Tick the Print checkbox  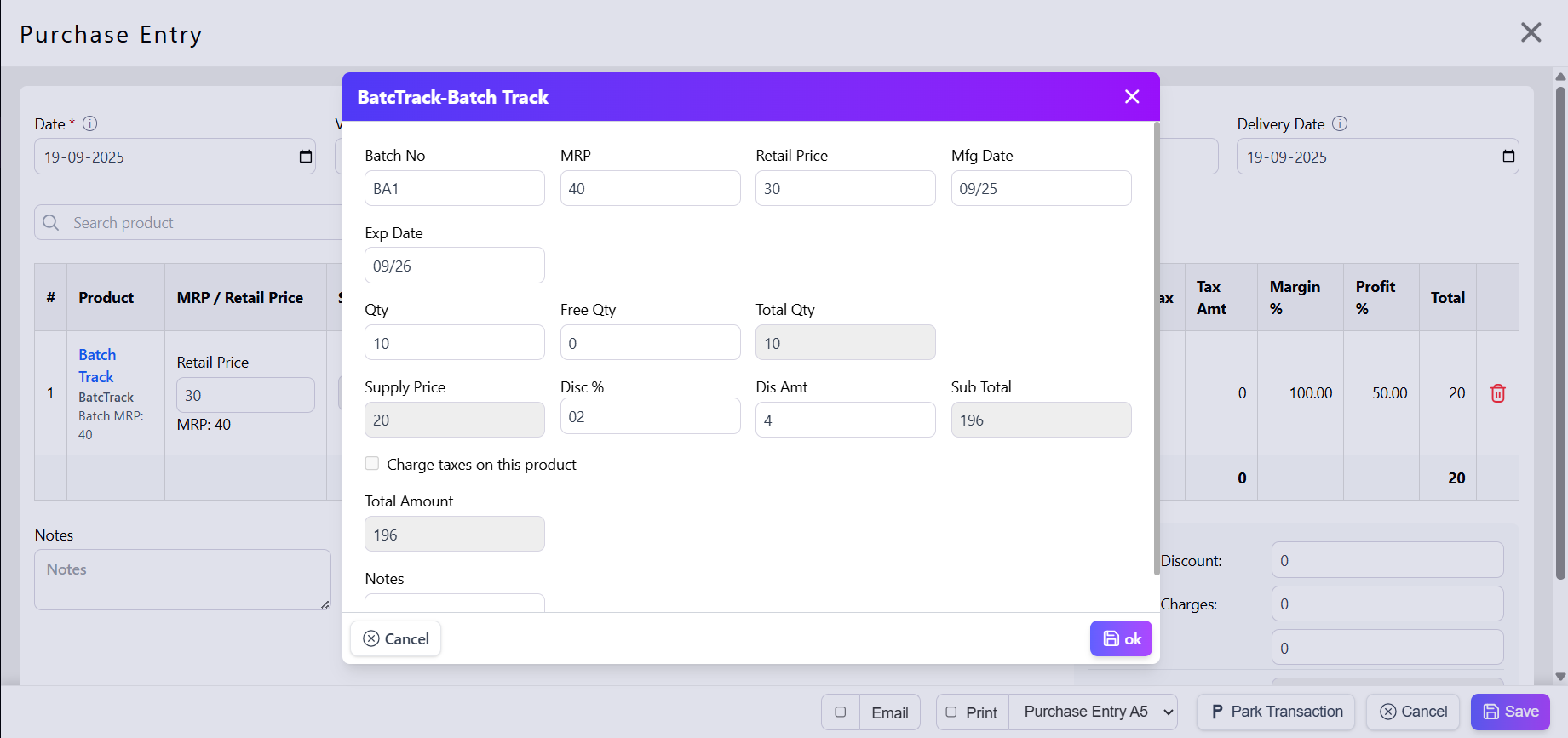click(x=951, y=712)
